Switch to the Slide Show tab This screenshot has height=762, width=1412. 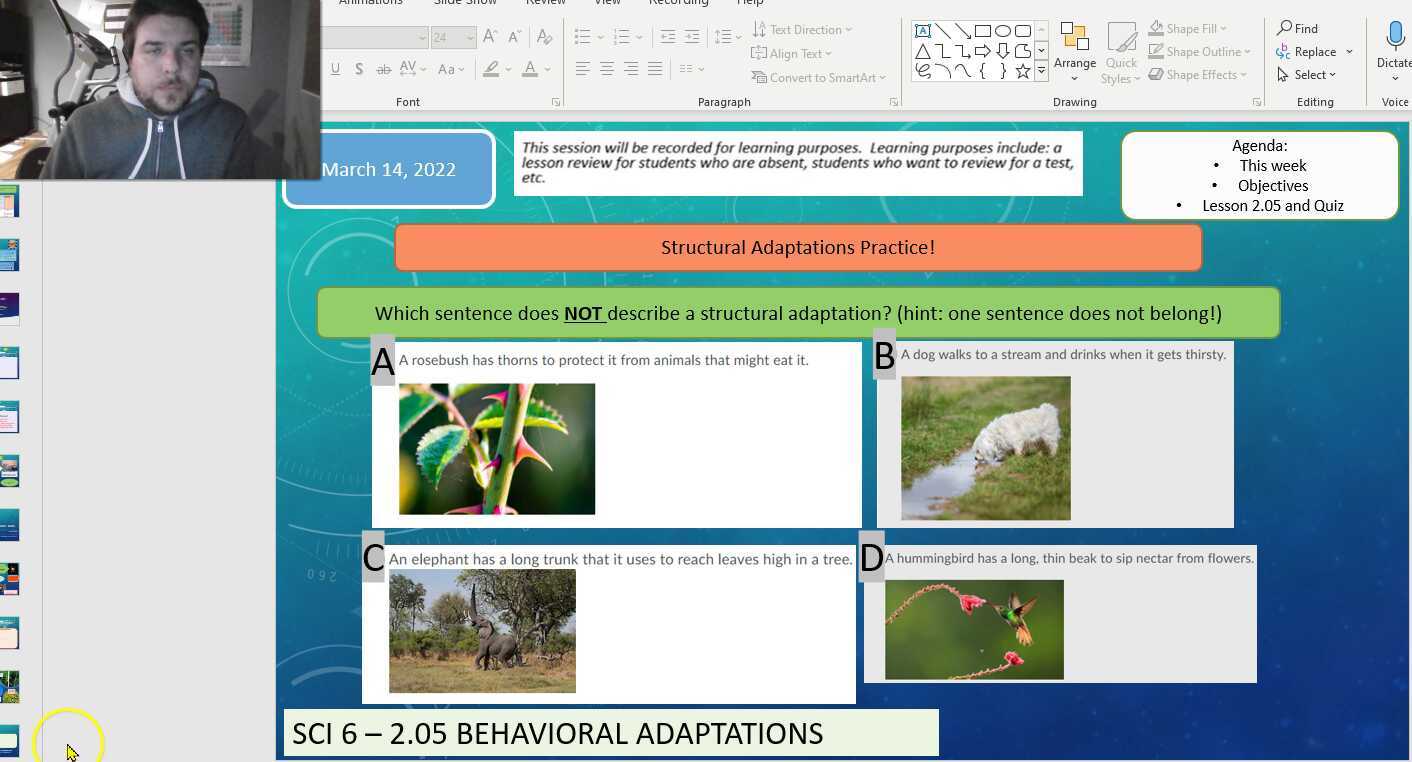[x=465, y=4]
